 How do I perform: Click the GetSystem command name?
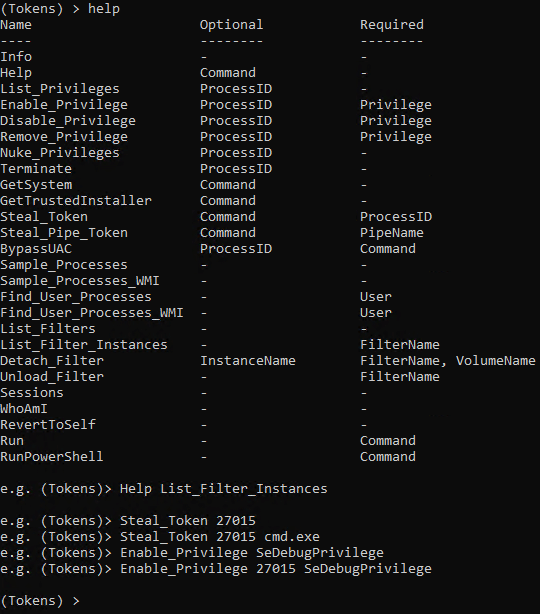[36, 185]
